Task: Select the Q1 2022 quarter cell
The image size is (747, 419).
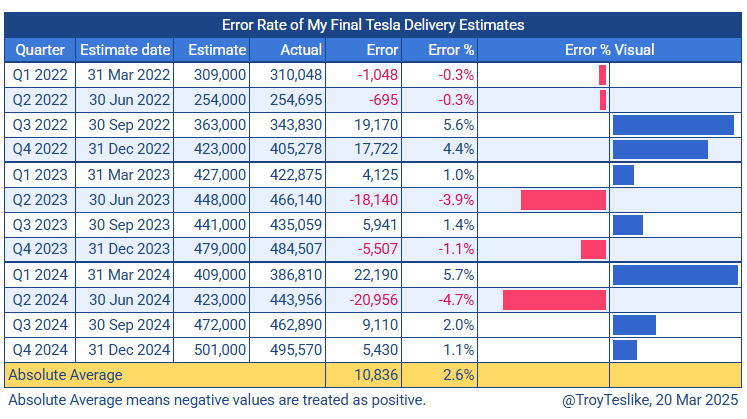Action: pyautogui.click(x=40, y=74)
